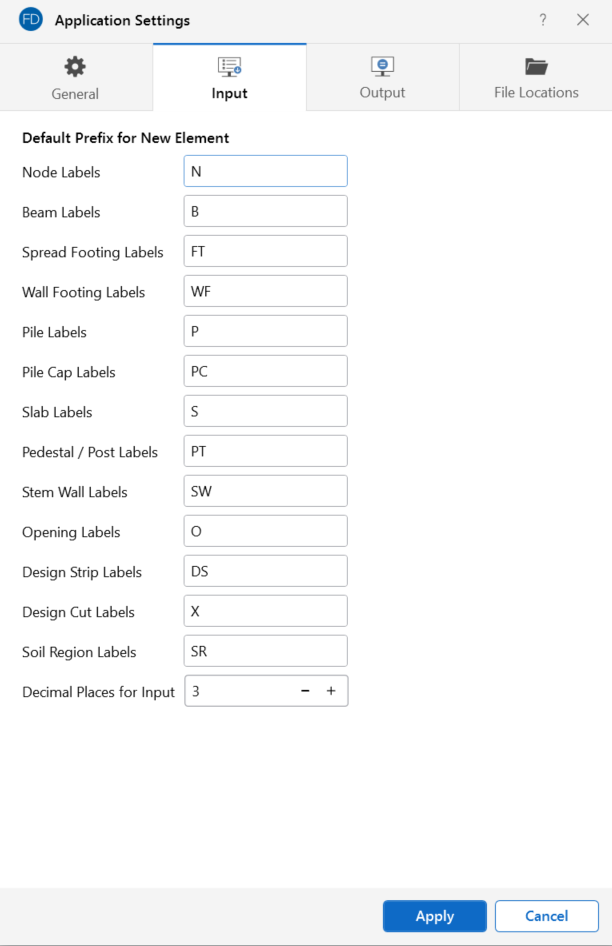The width and height of the screenshot is (612, 946).
Task: Switch to the Output tab
Action: click(x=382, y=78)
